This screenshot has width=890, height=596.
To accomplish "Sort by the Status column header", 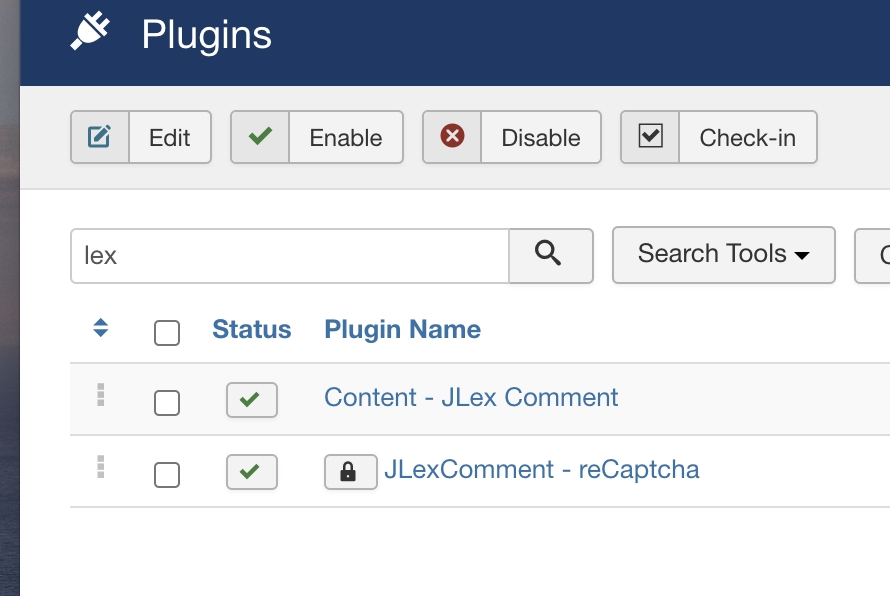I will [251, 330].
